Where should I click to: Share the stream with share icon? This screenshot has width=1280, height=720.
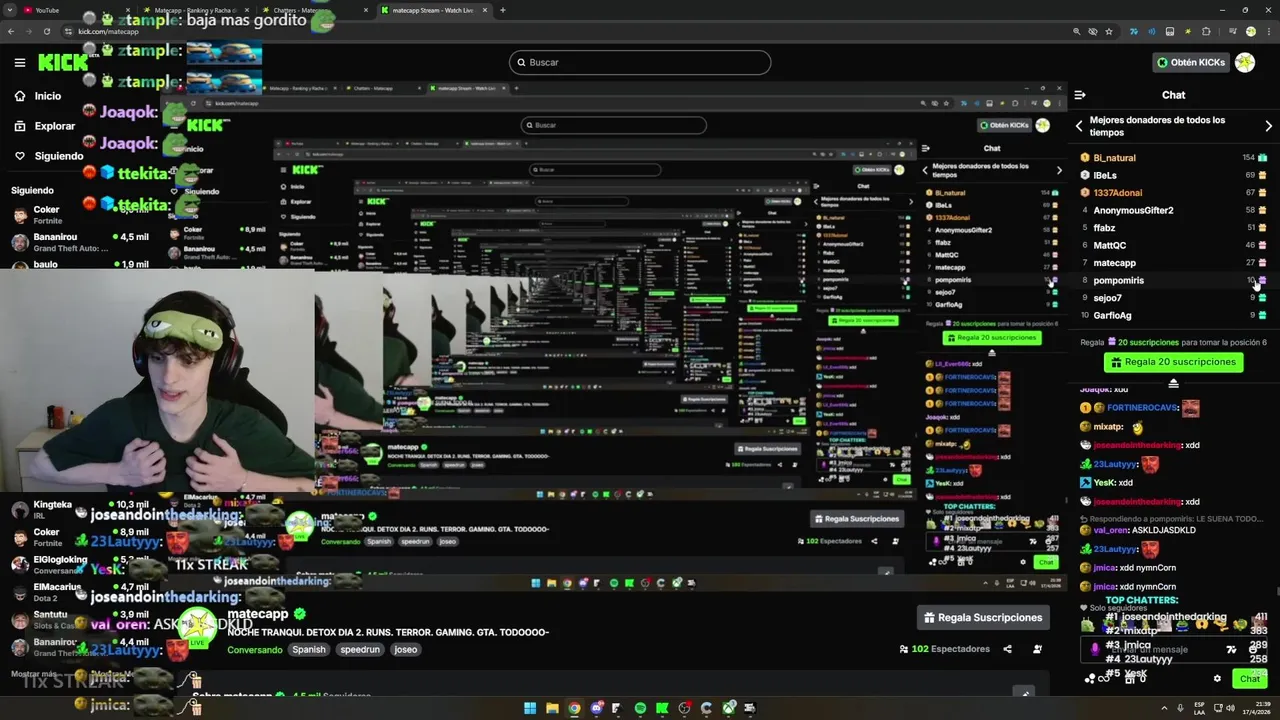1007,649
